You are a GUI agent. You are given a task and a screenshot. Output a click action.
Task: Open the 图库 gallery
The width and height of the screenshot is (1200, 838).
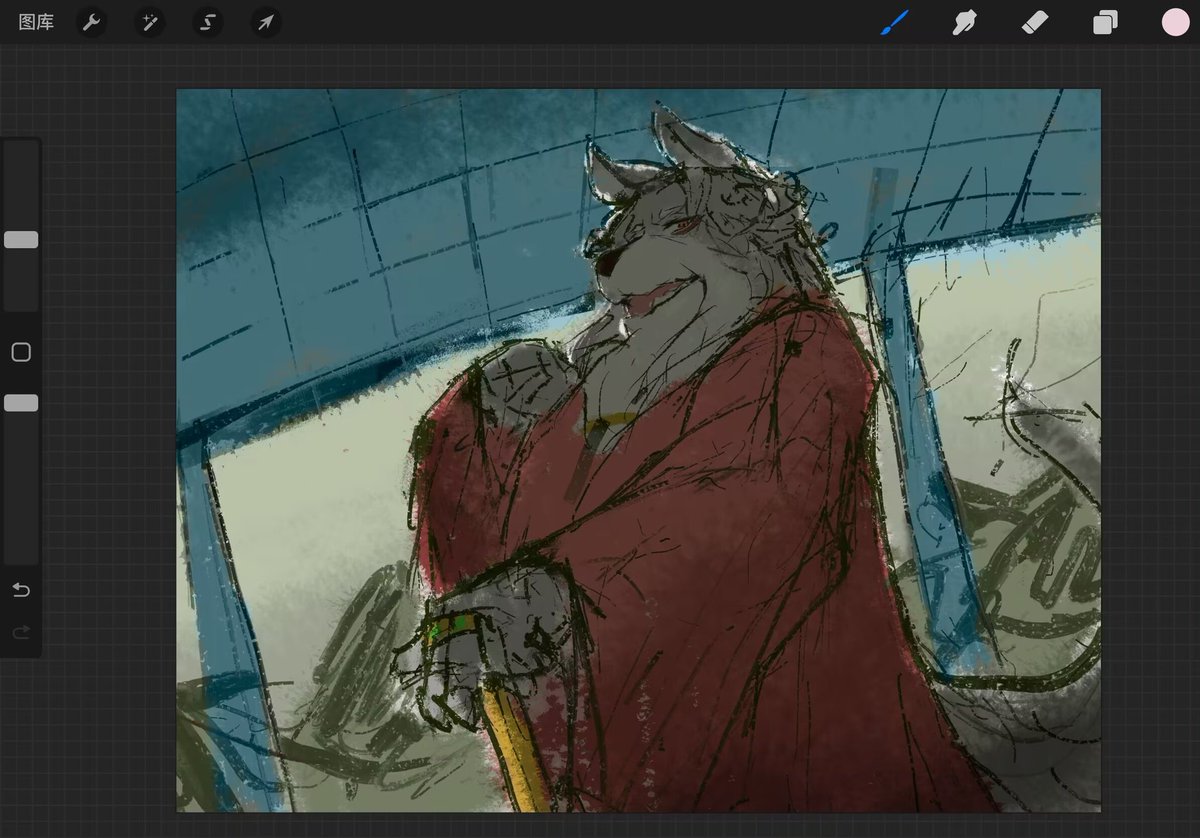click(x=37, y=22)
